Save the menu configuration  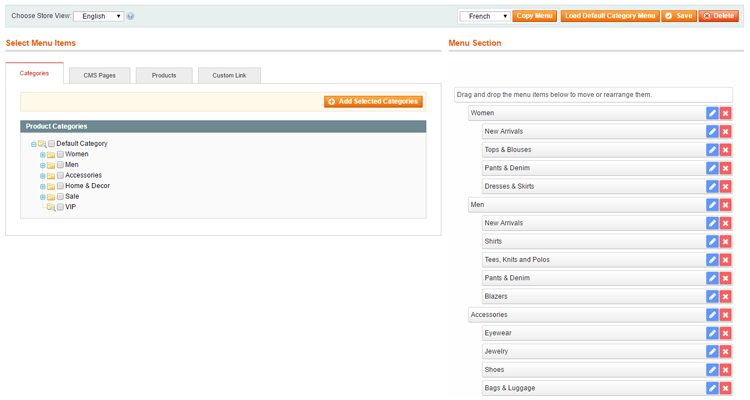[x=679, y=16]
